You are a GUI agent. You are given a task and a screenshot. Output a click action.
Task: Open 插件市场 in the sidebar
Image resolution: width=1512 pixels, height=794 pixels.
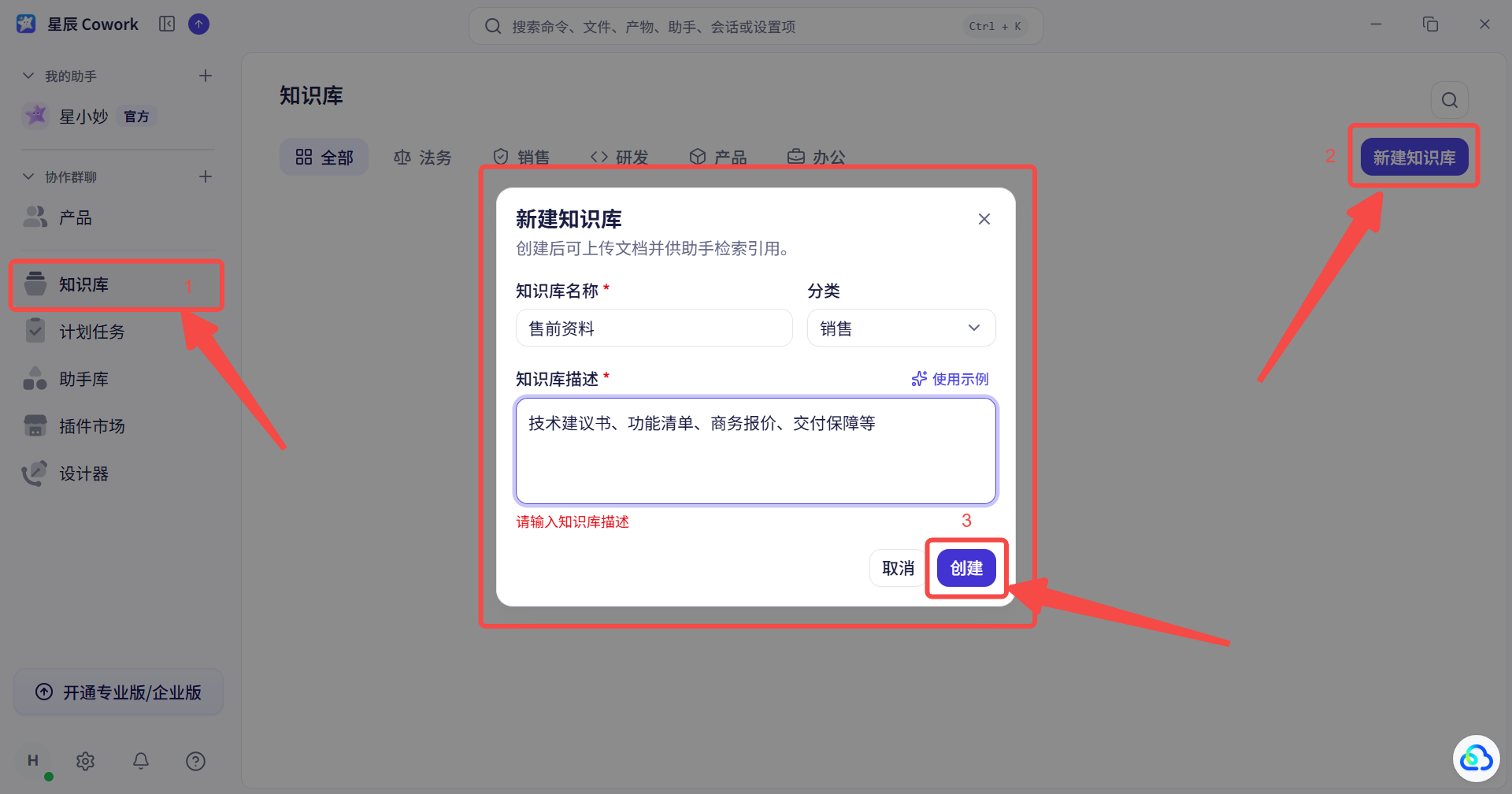coord(118,426)
